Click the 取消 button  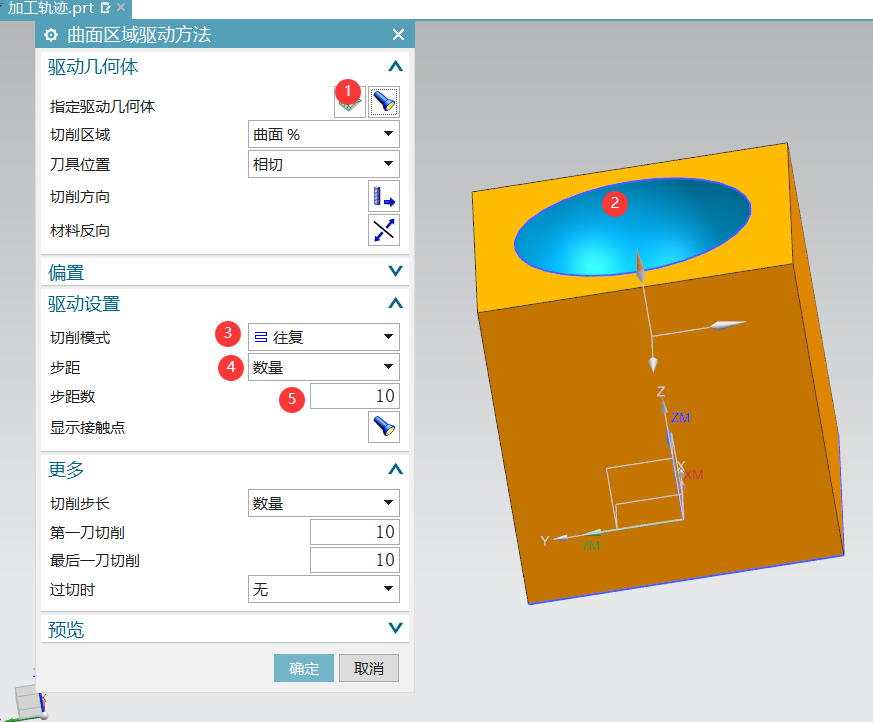[x=369, y=668]
